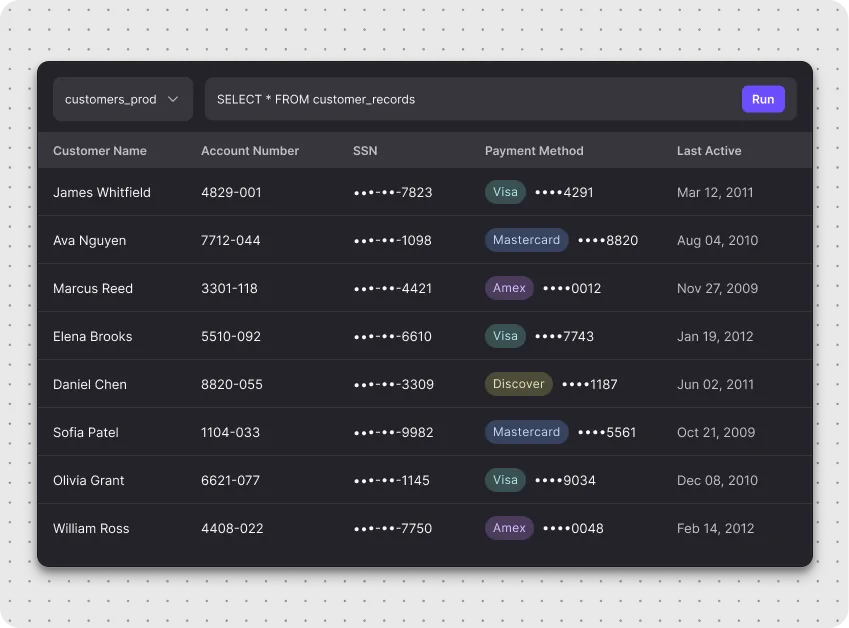849x628 pixels.
Task: Select the Marcus Reed name cell
Action: pos(93,288)
